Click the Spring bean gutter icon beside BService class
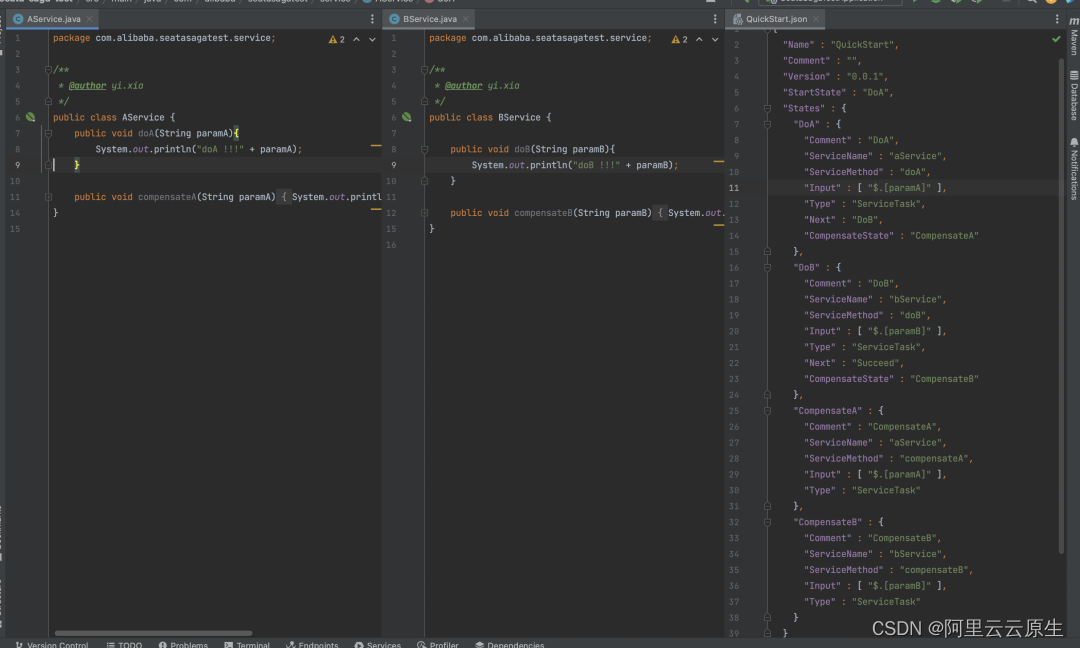 click(x=406, y=117)
